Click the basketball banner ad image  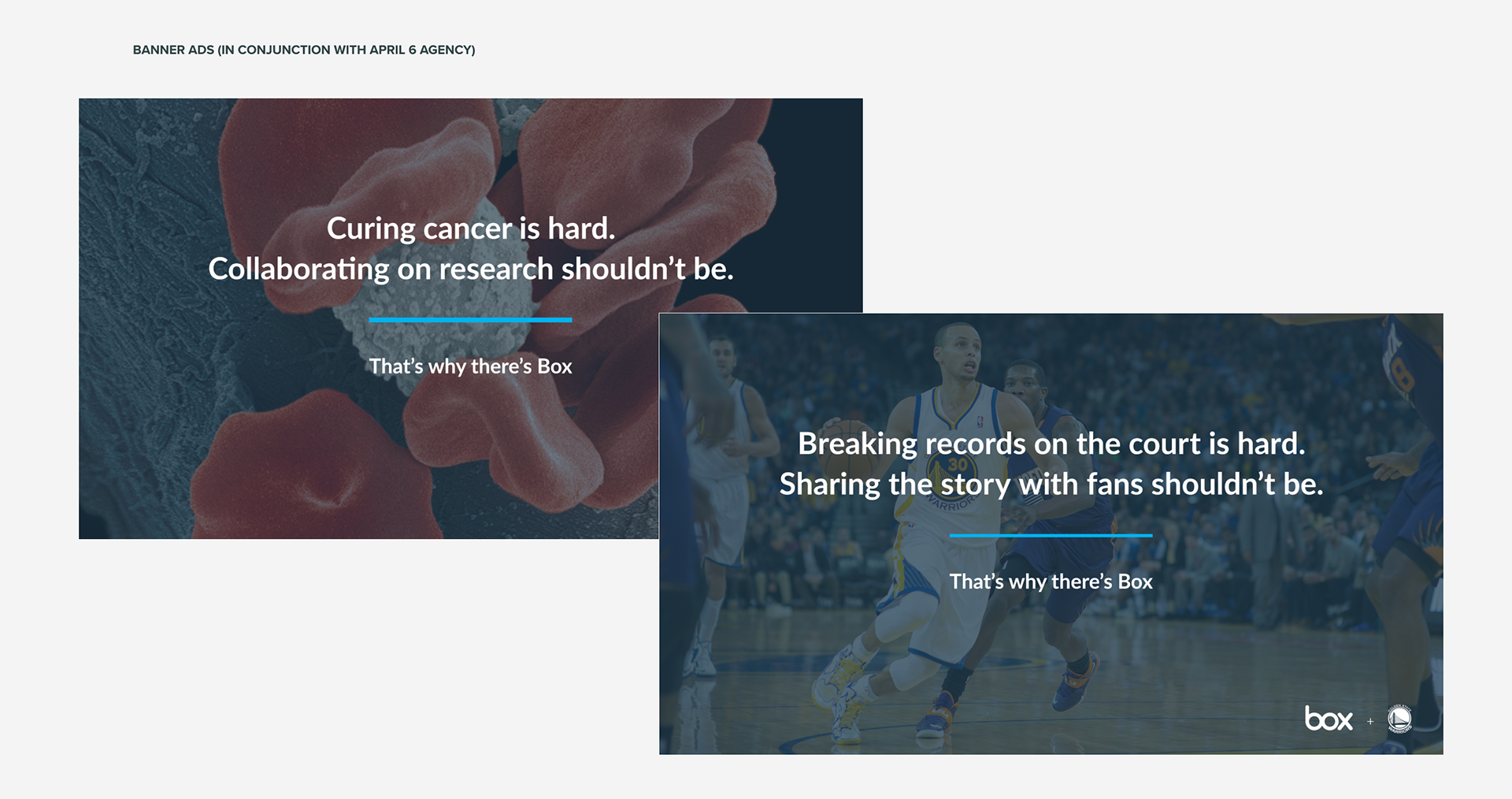[x=1051, y=533]
